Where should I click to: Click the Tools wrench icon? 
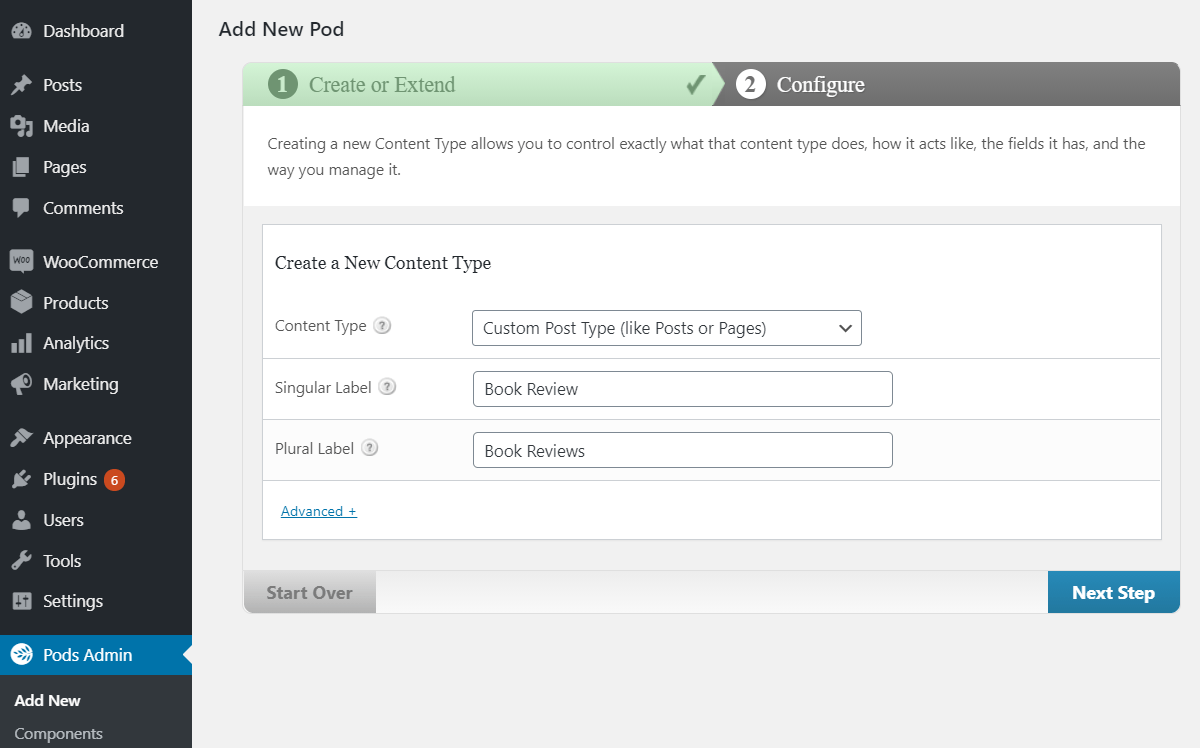tap(22, 560)
